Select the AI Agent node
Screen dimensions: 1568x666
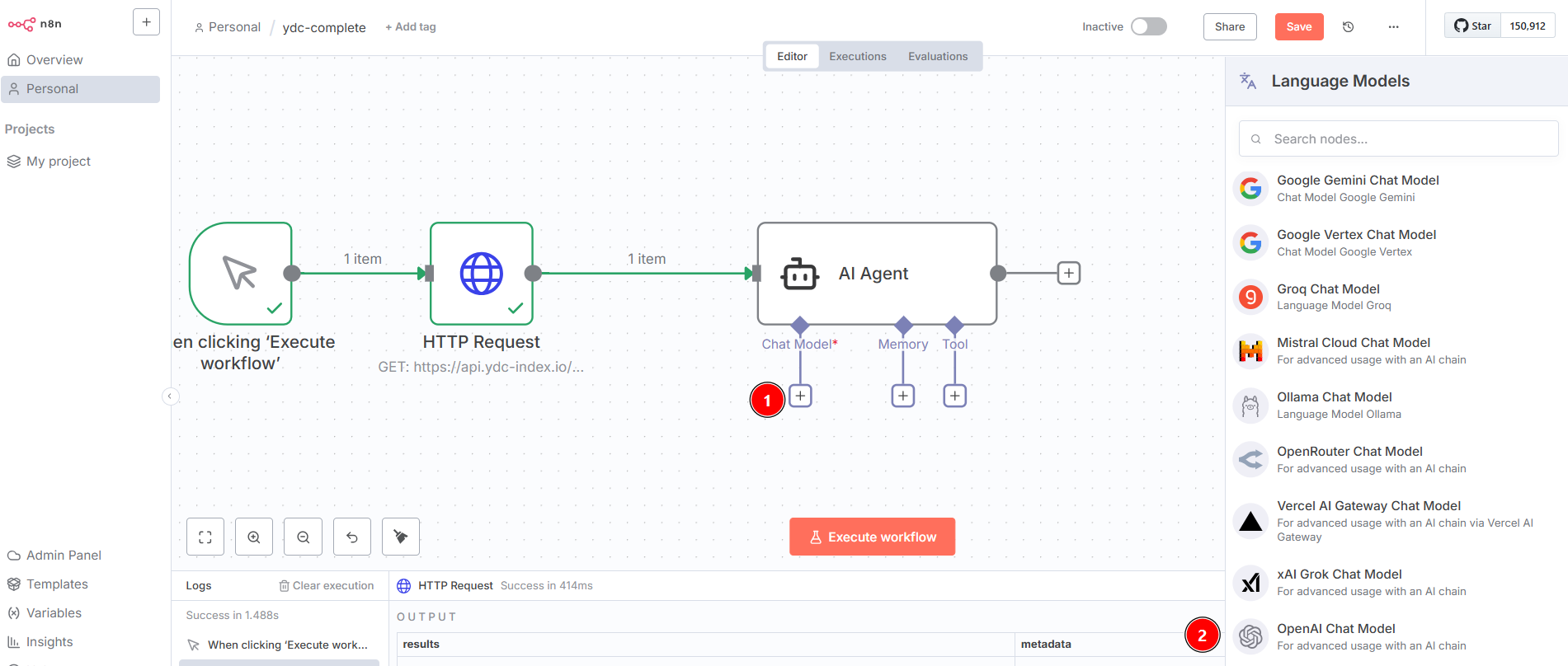click(x=877, y=274)
